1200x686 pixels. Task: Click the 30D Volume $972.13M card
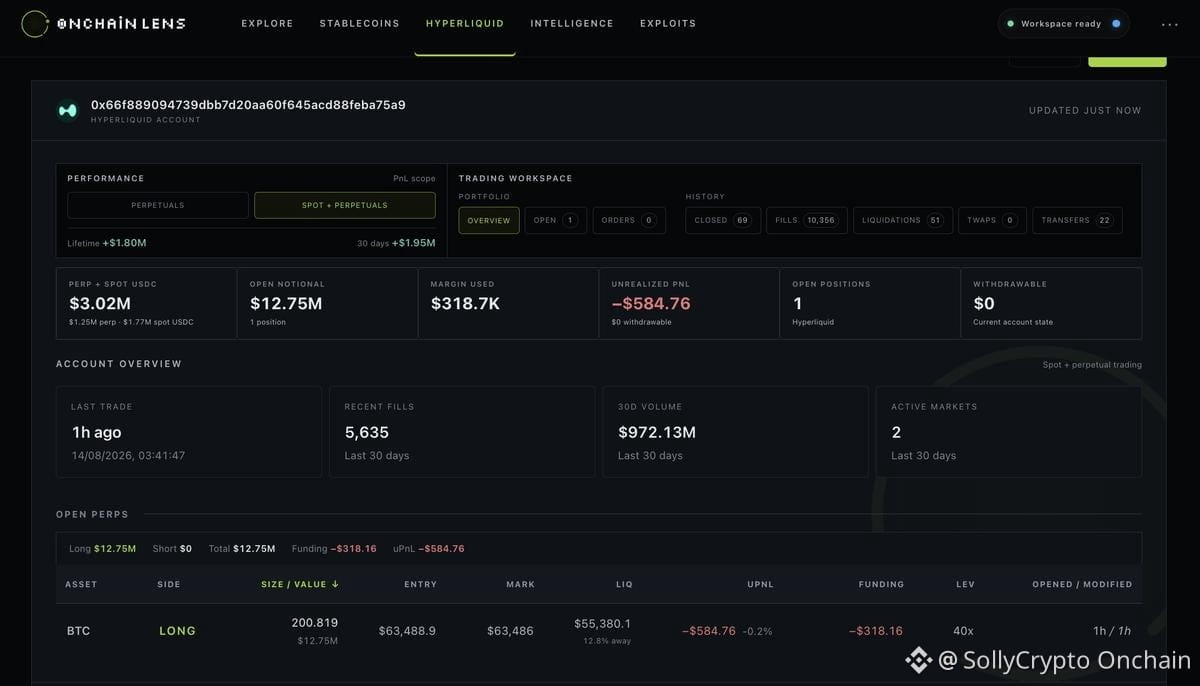735,432
